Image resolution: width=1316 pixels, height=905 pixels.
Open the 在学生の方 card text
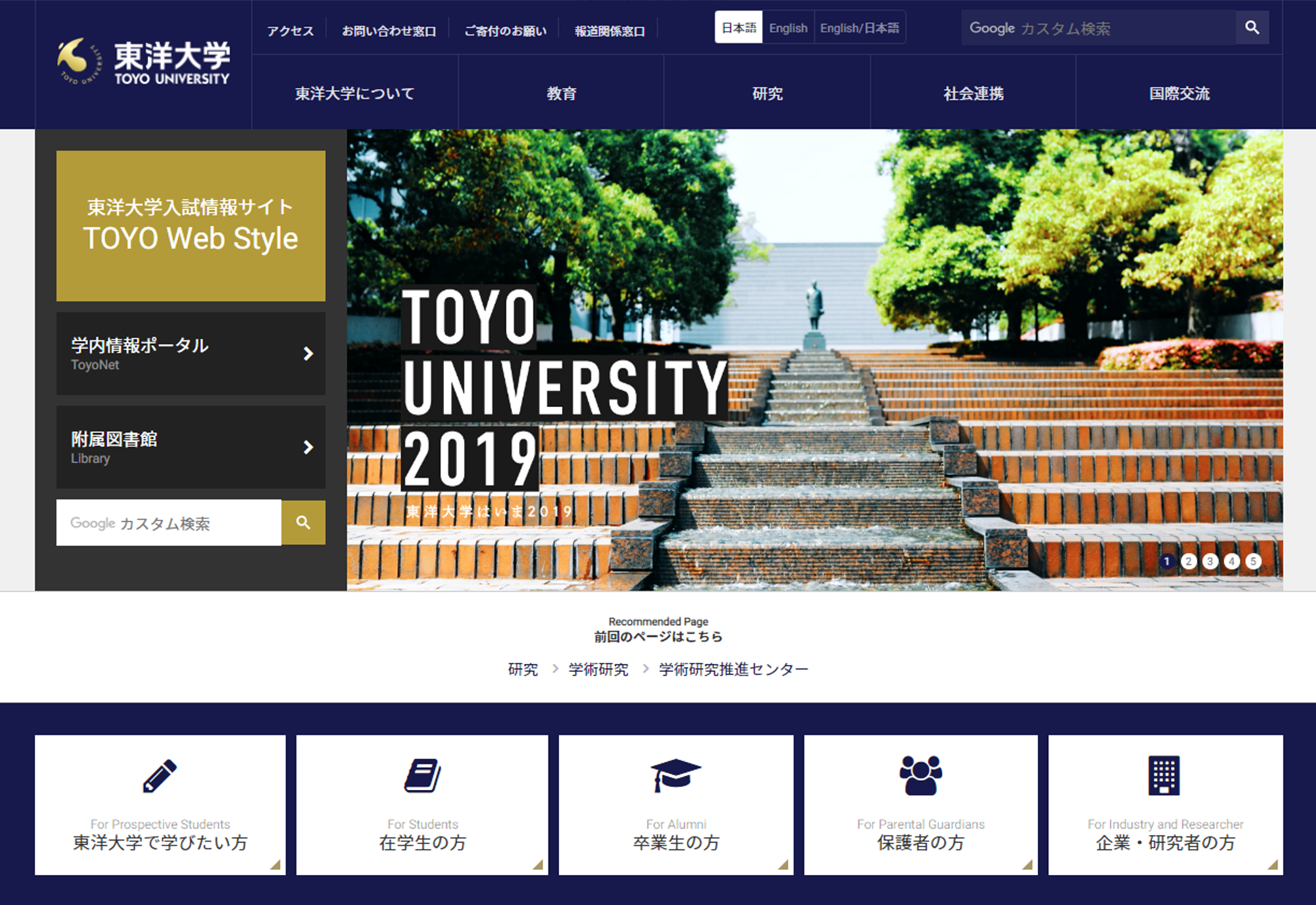point(422,843)
